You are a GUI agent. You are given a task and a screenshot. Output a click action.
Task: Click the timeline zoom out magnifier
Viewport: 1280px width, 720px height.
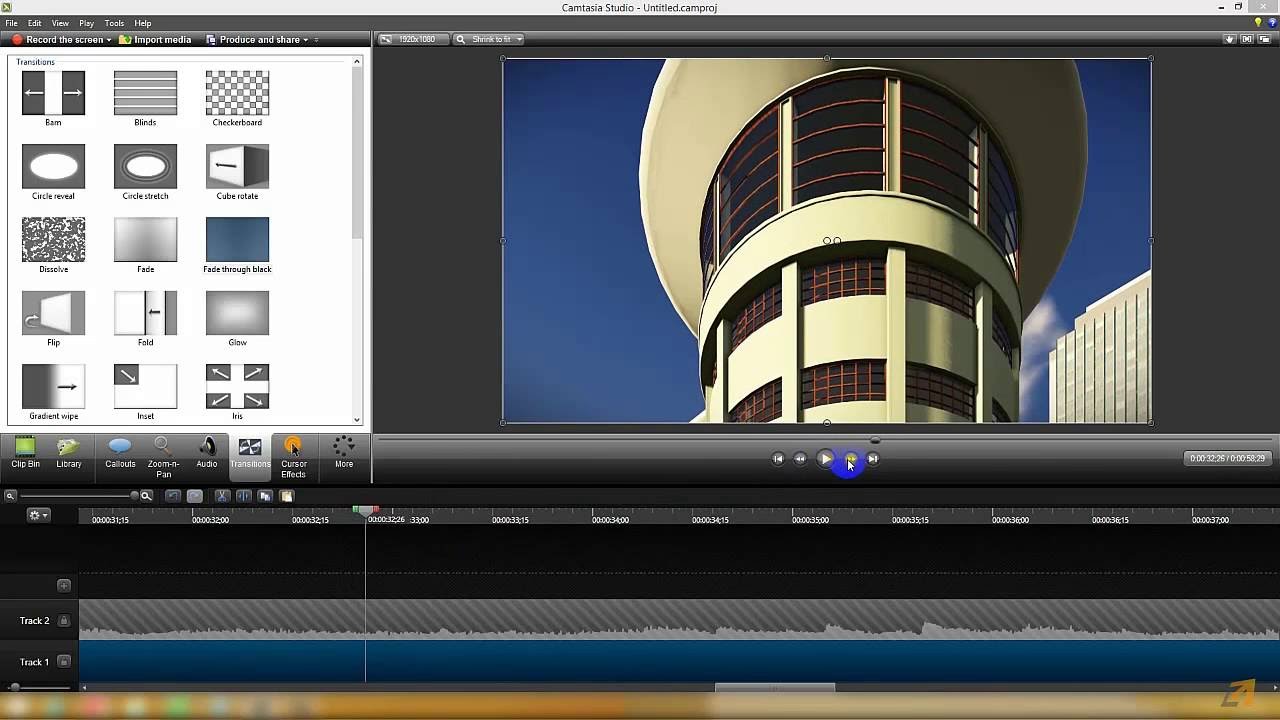coord(10,496)
